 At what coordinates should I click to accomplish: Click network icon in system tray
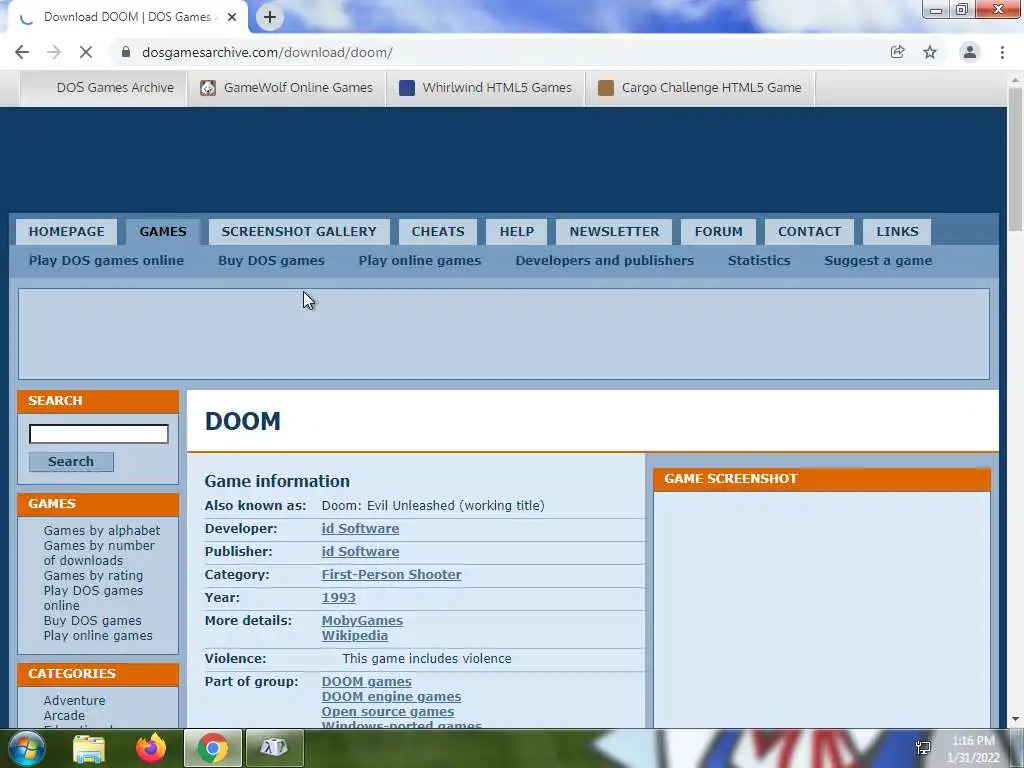923,748
